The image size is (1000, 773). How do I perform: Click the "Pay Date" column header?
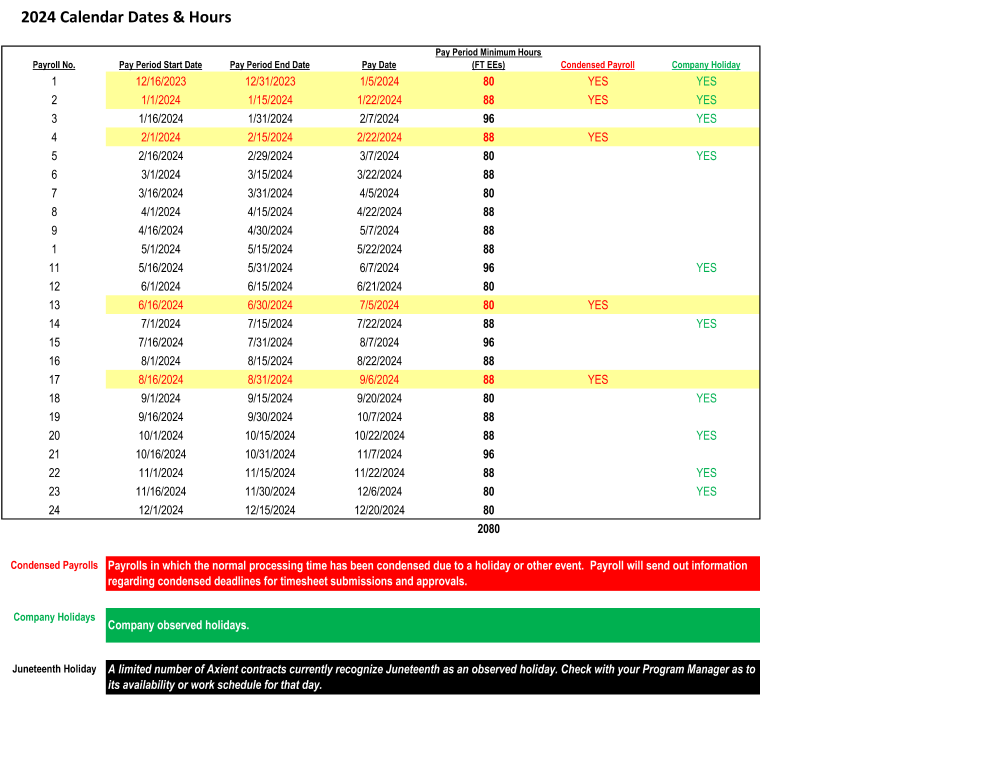click(379, 64)
